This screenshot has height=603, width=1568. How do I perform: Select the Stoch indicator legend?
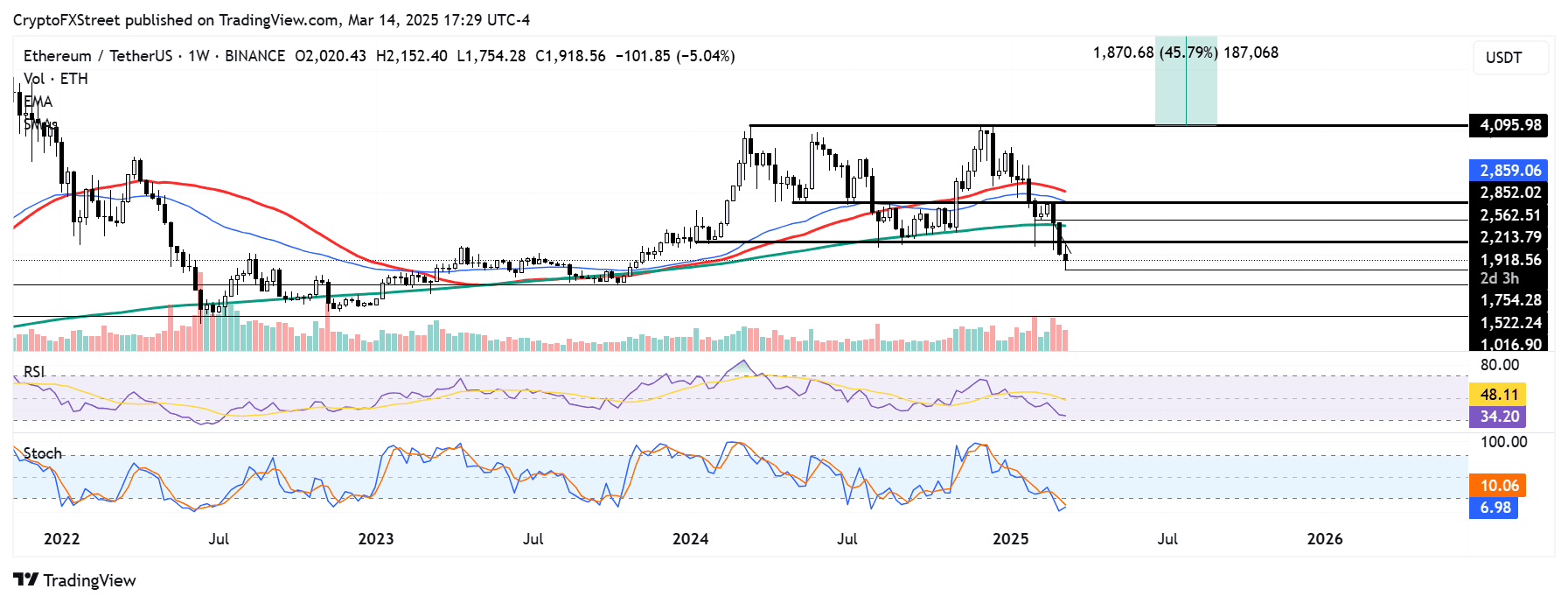click(x=42, y=453)
